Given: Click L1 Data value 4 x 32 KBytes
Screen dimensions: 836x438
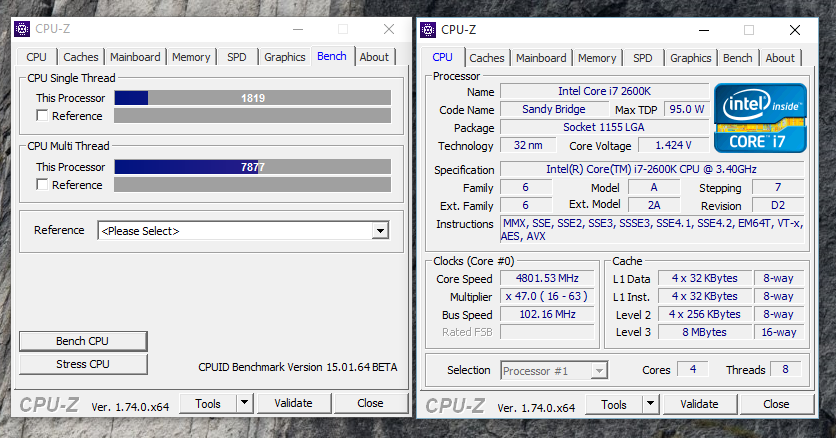Looking at the screenshot, I should (704, 278).
